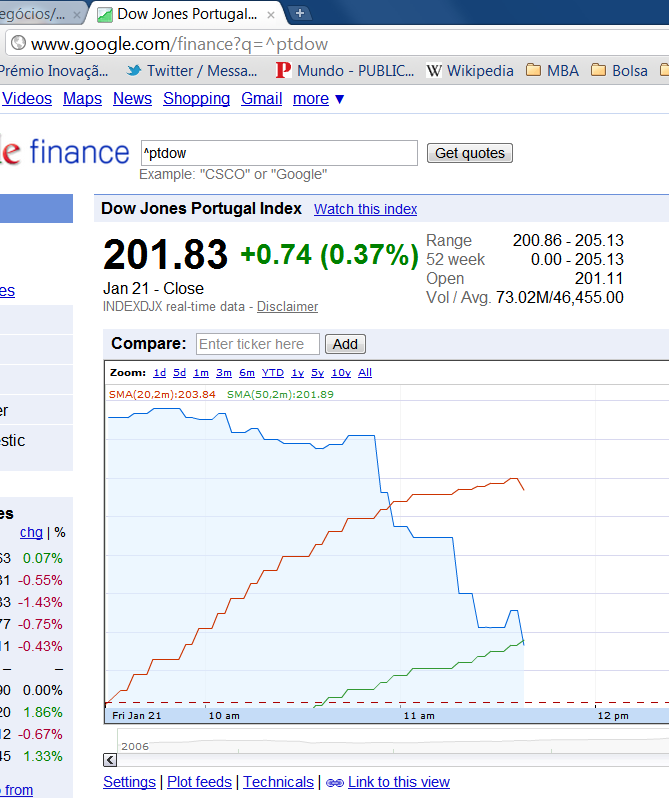This screenshot has width=669, height=798.
Task: Click the 201.83 index value
Action: point(165,254)
